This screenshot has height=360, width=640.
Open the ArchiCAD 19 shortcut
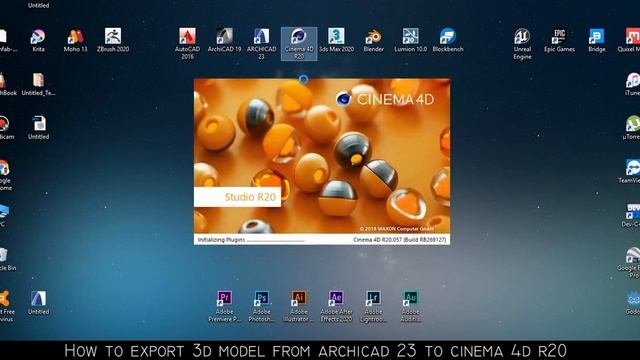click(x=224, y=40)
